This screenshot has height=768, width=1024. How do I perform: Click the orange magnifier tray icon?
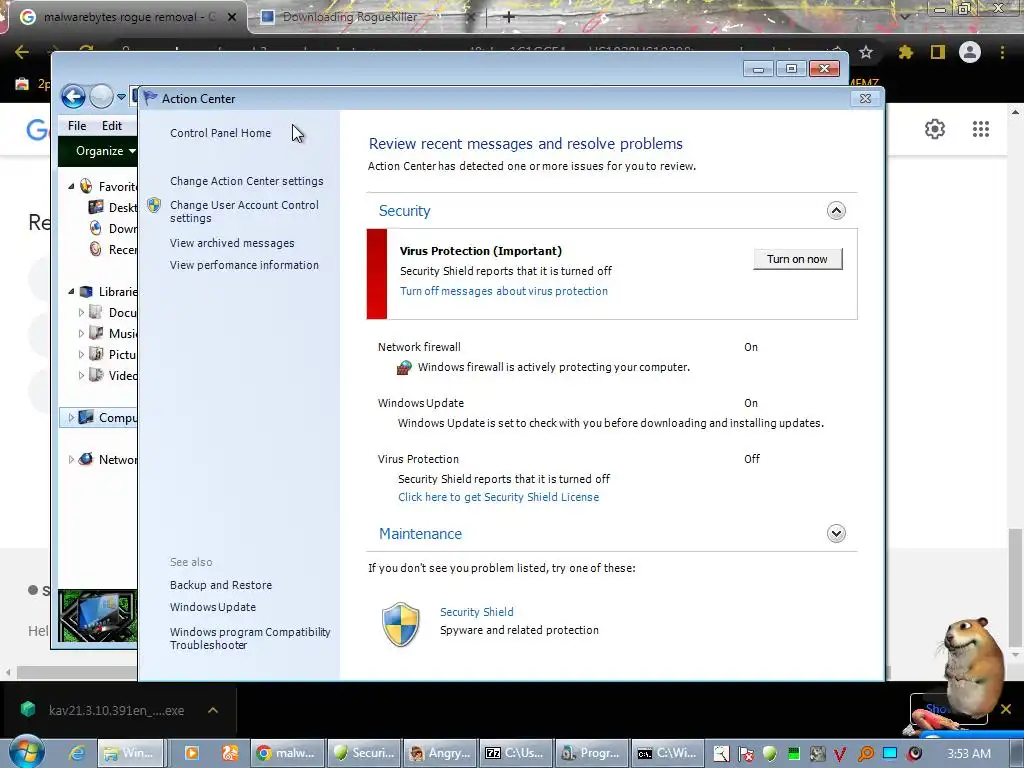click(865, 754)
